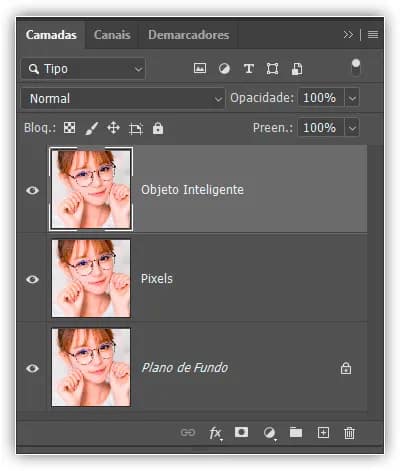The height and width of the screenshot is (471, 400).
Task: Open the Normal blend mode dropdown
Action: [123, 99]
